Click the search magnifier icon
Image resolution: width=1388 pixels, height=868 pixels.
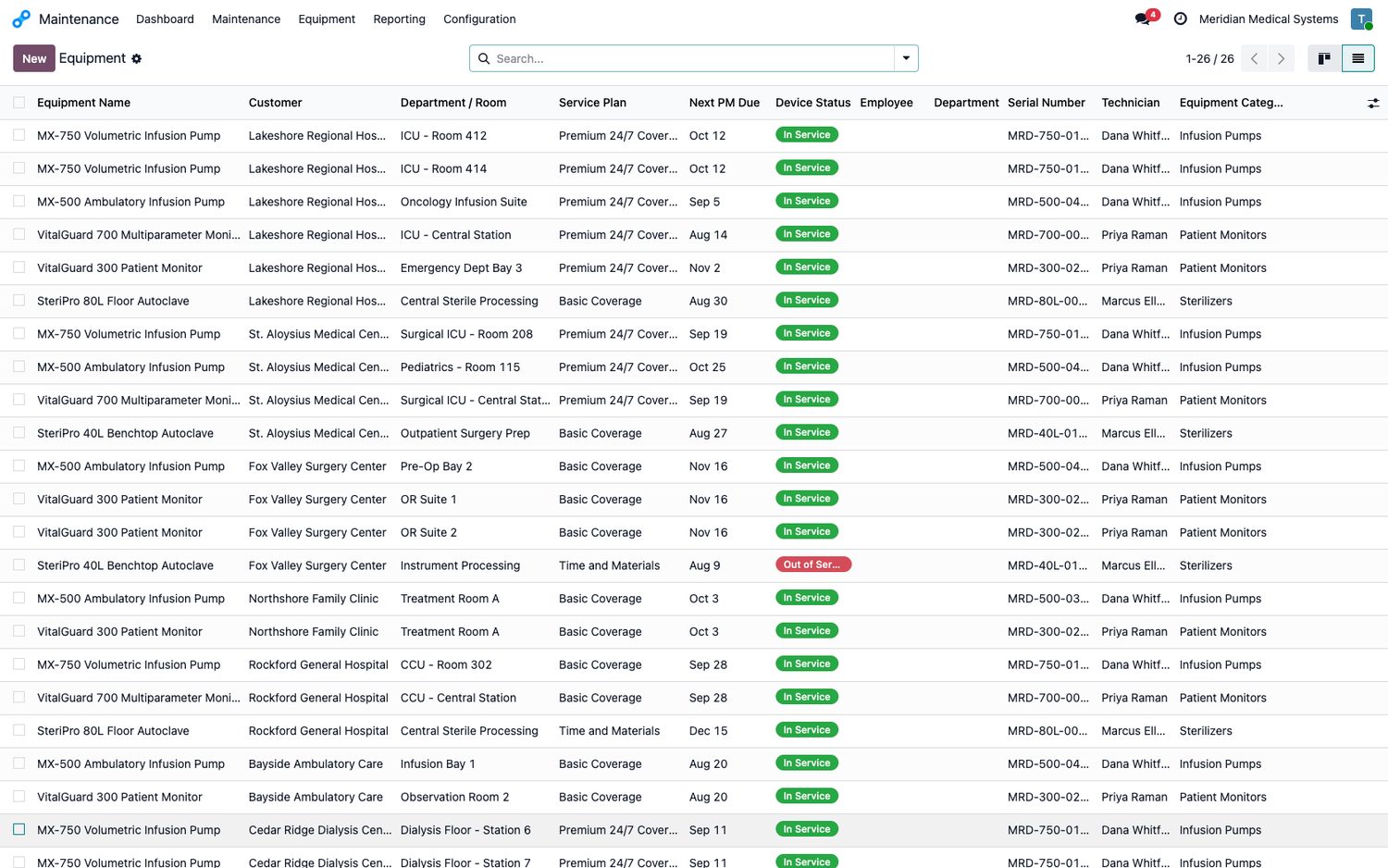pos(483,58)
